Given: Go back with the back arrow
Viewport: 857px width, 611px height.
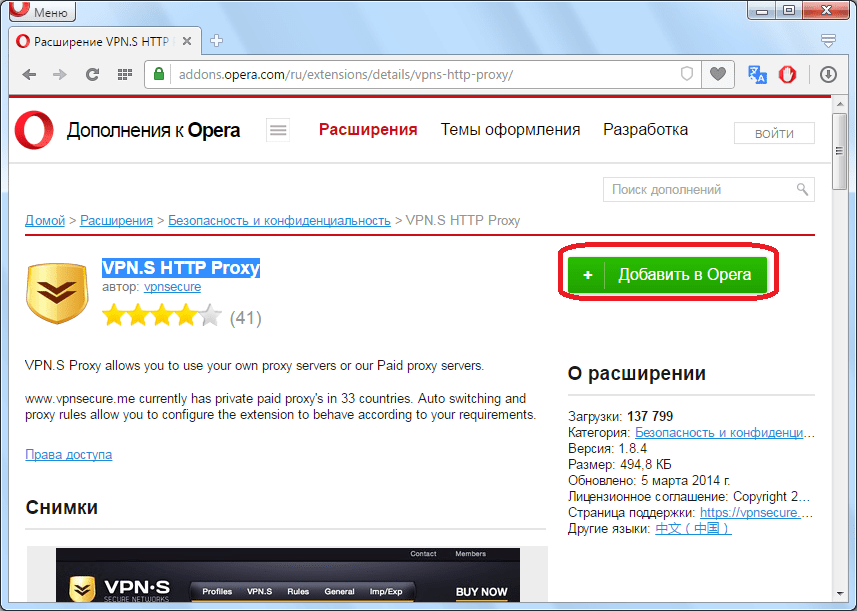Looking at the screenshot, I should pos(30,74).
